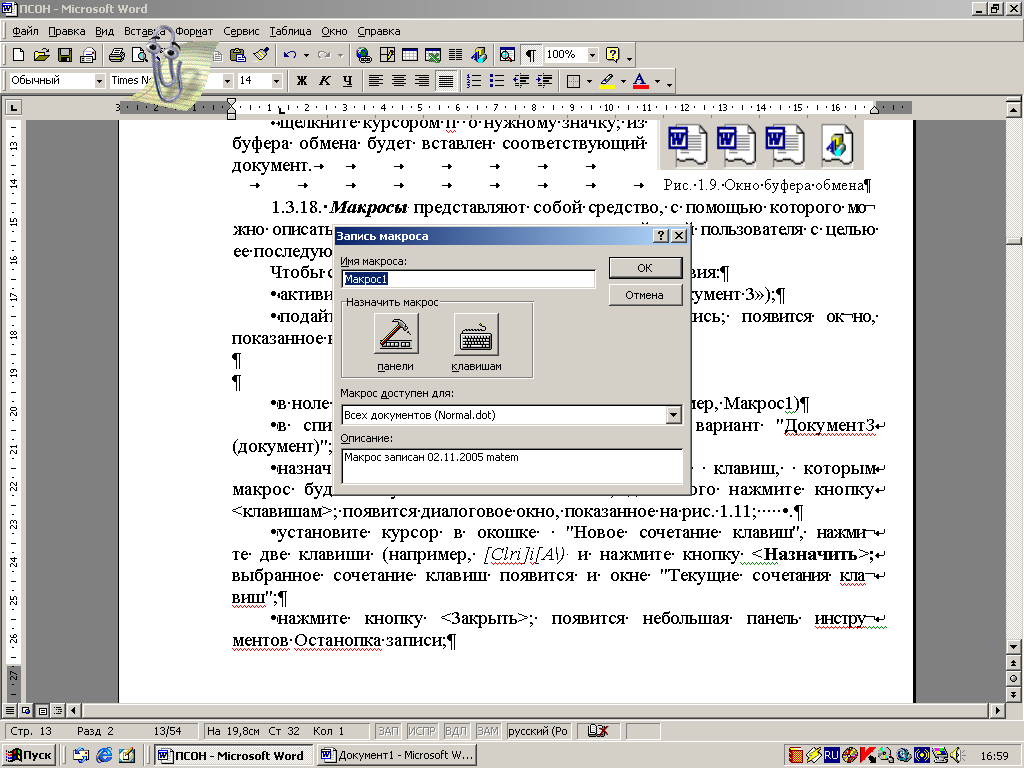Screen dimensions: 1024x768
Task: Open the Drawing toolbar icon
Action: coord(479,56)
